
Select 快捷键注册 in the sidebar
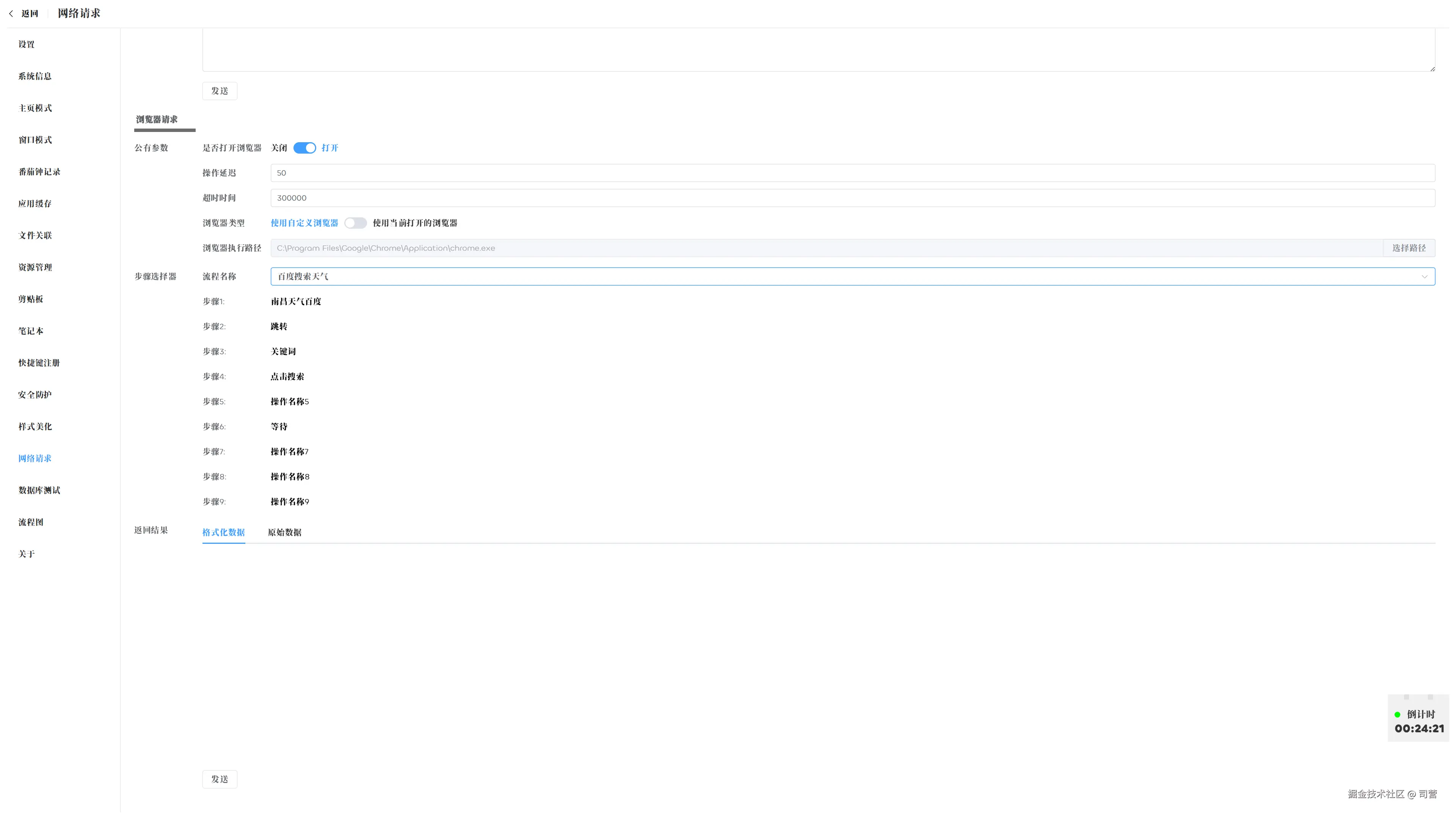point(38,363)
